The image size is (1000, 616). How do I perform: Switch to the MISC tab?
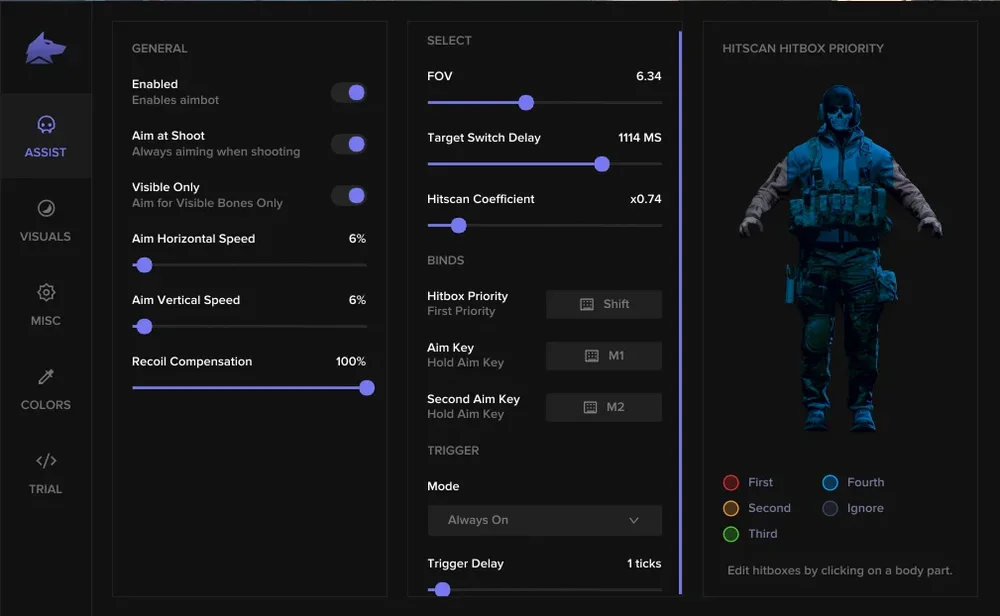click(x=46, y=305)
